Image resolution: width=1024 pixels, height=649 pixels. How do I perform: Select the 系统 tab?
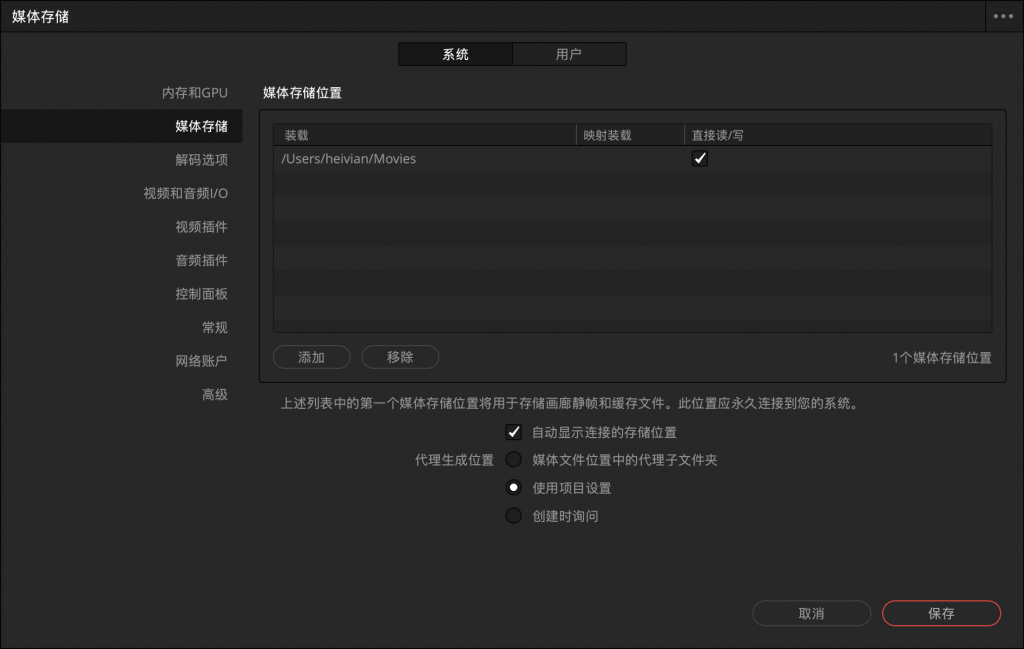[x=455, y=54]
